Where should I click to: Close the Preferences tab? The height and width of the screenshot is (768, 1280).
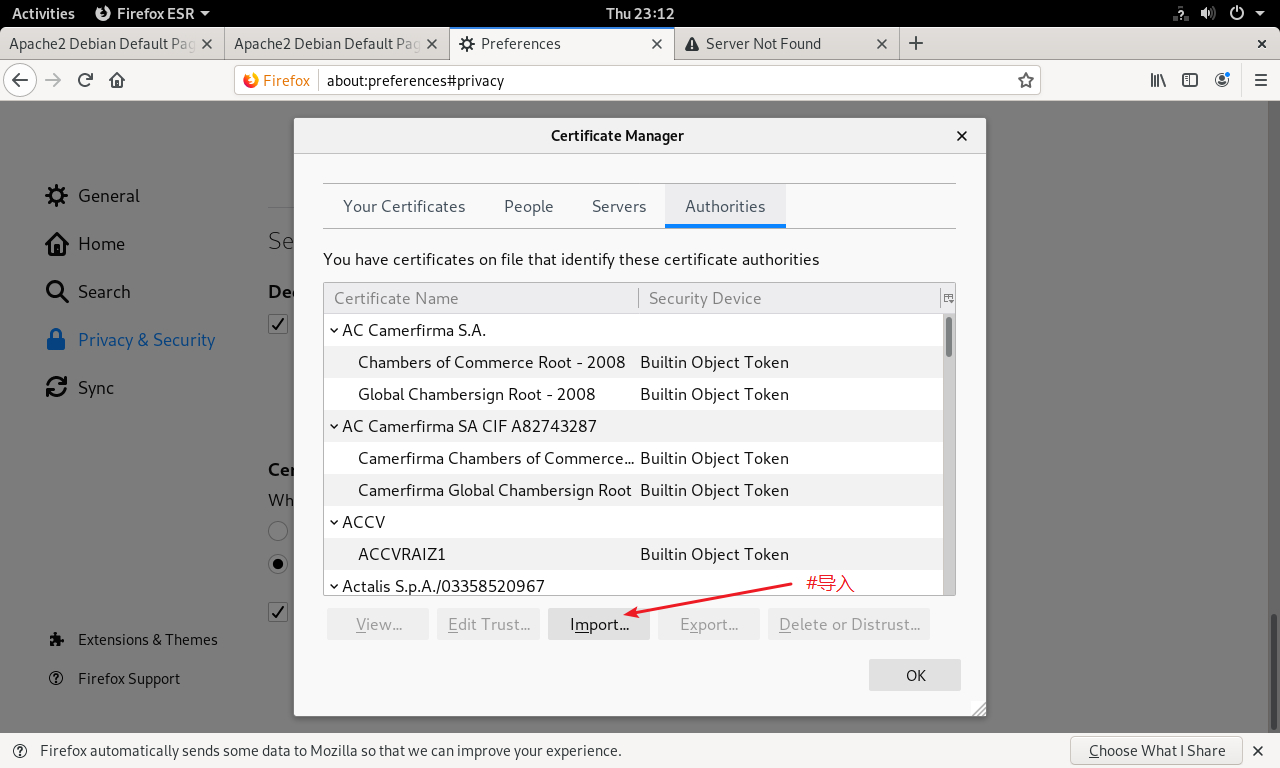[657, 44]
